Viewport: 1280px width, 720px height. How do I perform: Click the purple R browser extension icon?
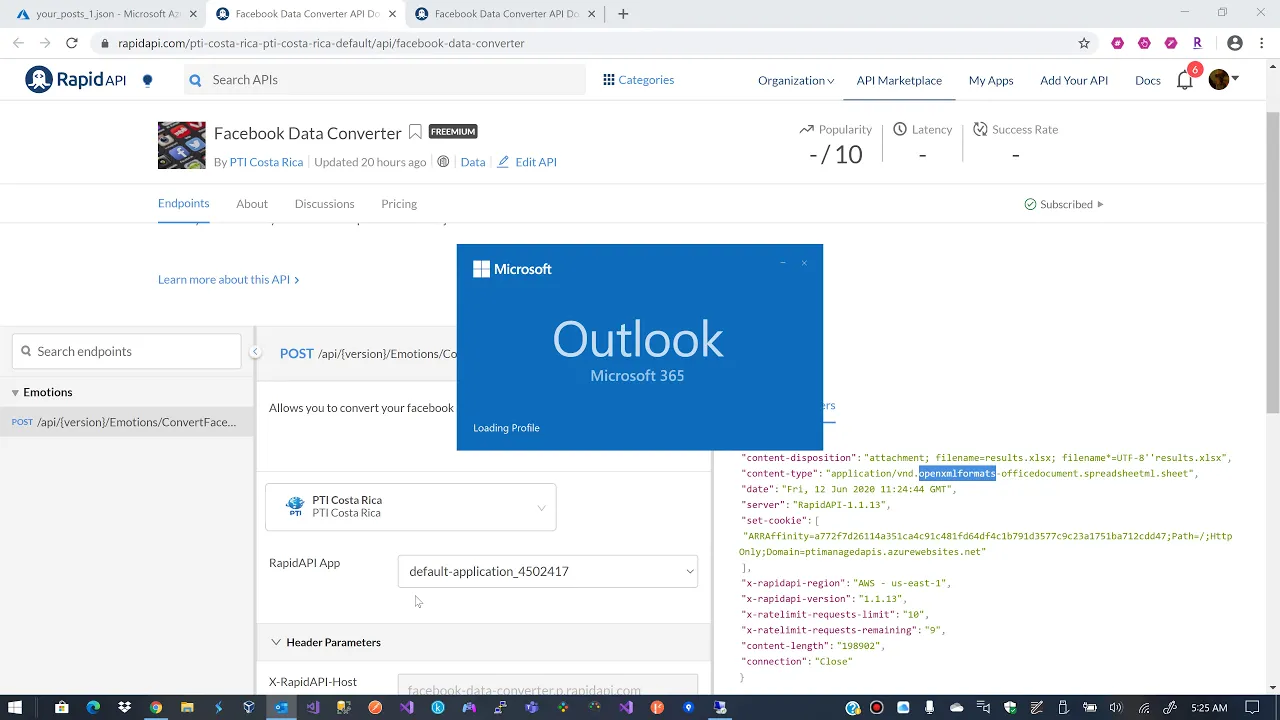[x=1198, y=43]
